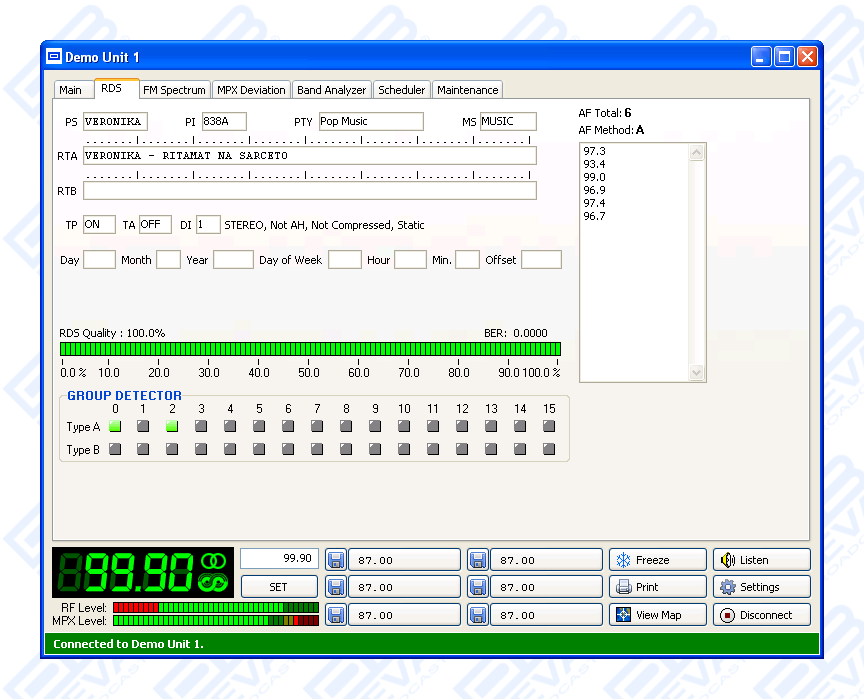This screenshot has height=699, width=864.
Task: Click the bottom-left 87.00 preset button
Action: coord(403,615)
